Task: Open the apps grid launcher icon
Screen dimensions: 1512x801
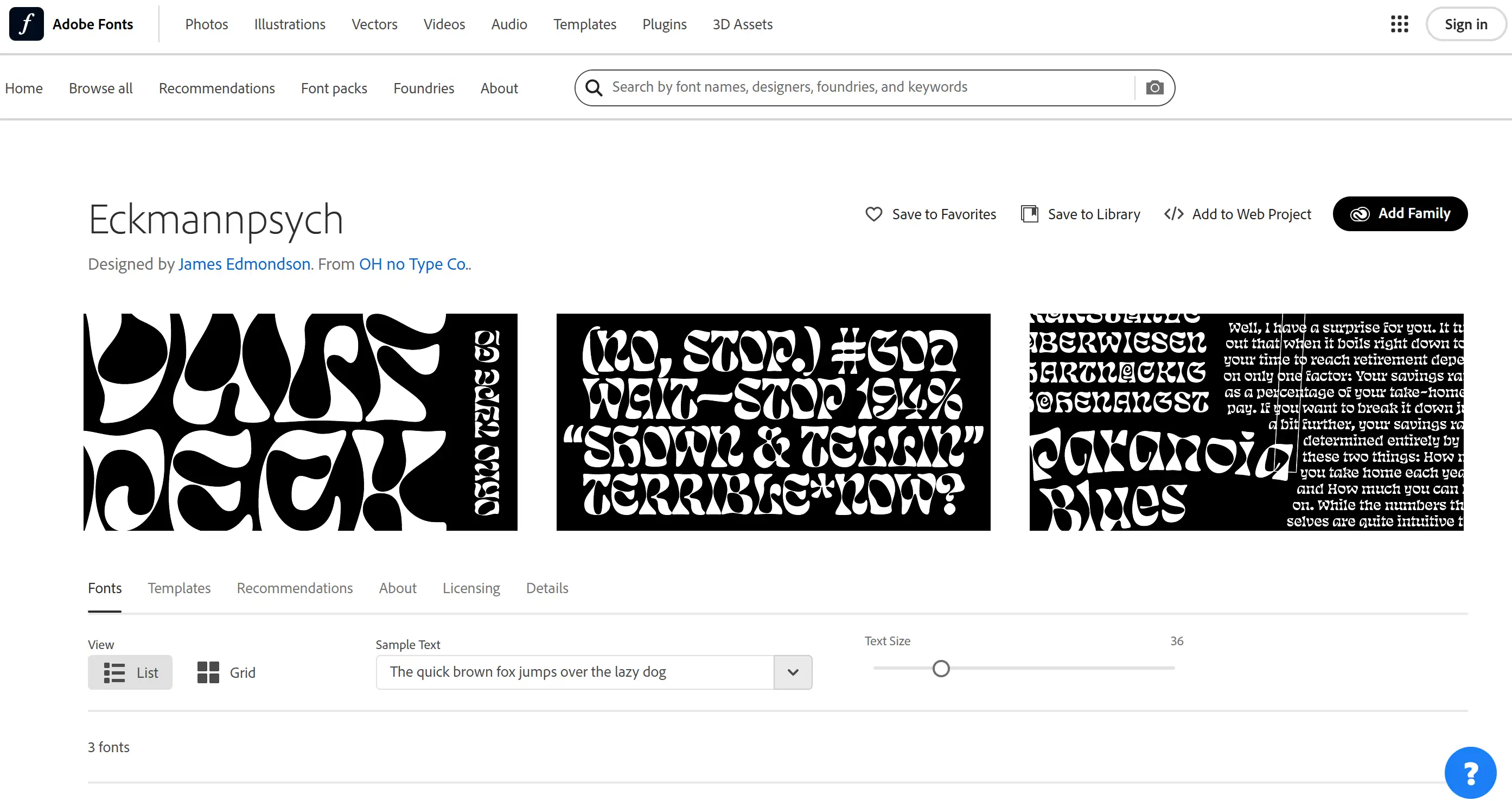Action: [x=1399, y=24]
